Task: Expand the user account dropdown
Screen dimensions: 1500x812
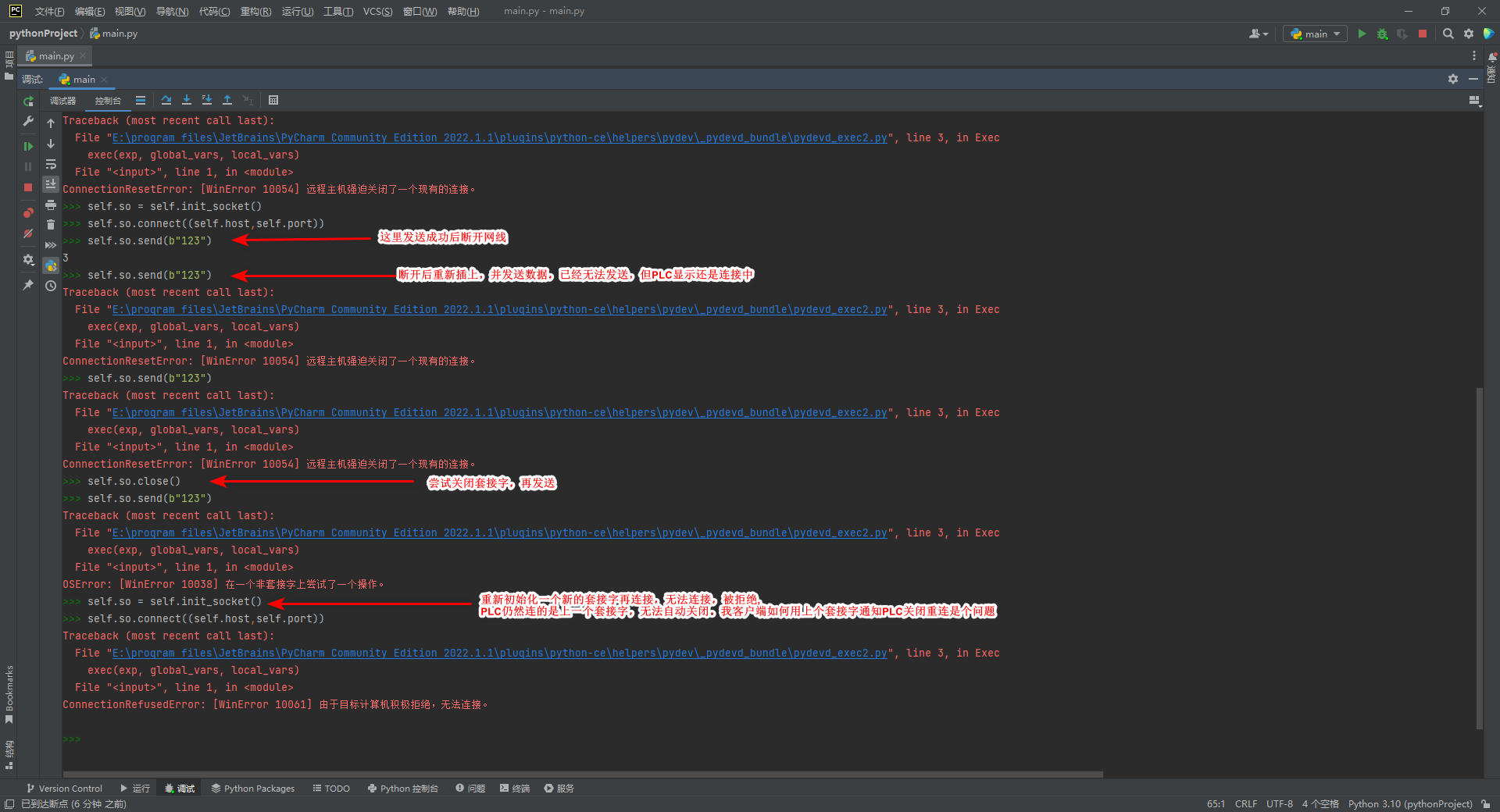Action: click(1258, 34)
